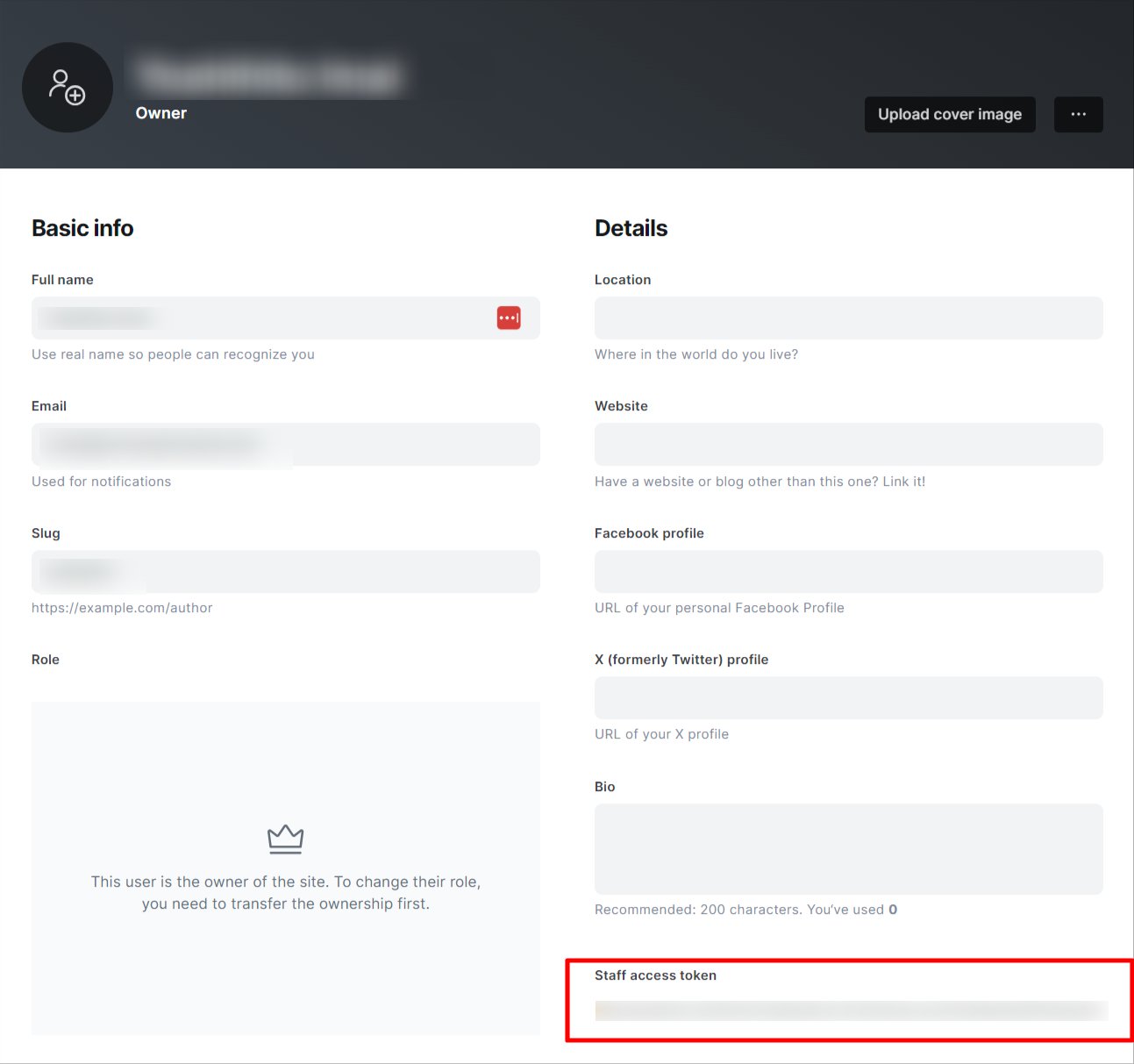The width and height of the screenshot is (1134, 1064).
Task: Focus the Slug input field
Action: point(286,571)
